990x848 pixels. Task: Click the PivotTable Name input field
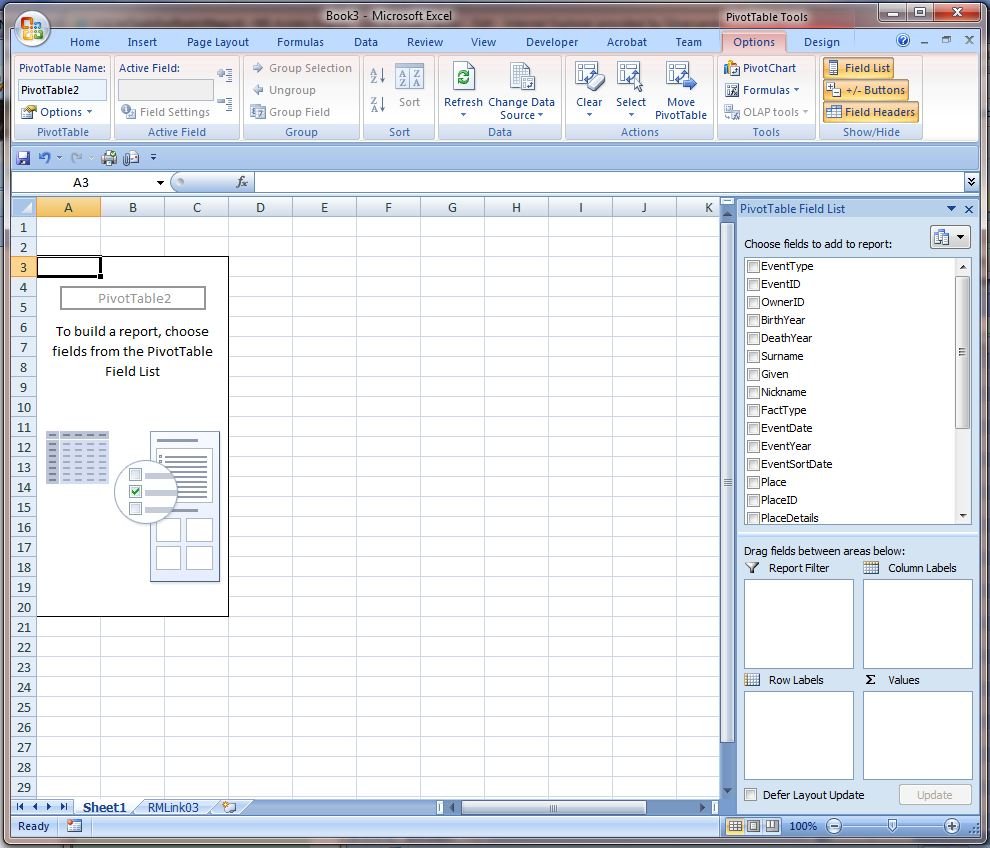(62, 90)
